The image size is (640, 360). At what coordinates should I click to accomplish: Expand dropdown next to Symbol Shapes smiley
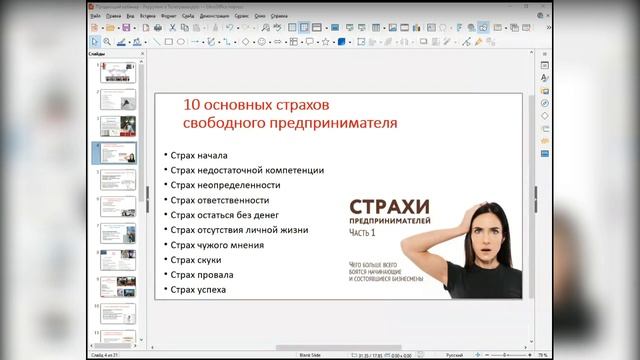(x=270, y=42)
